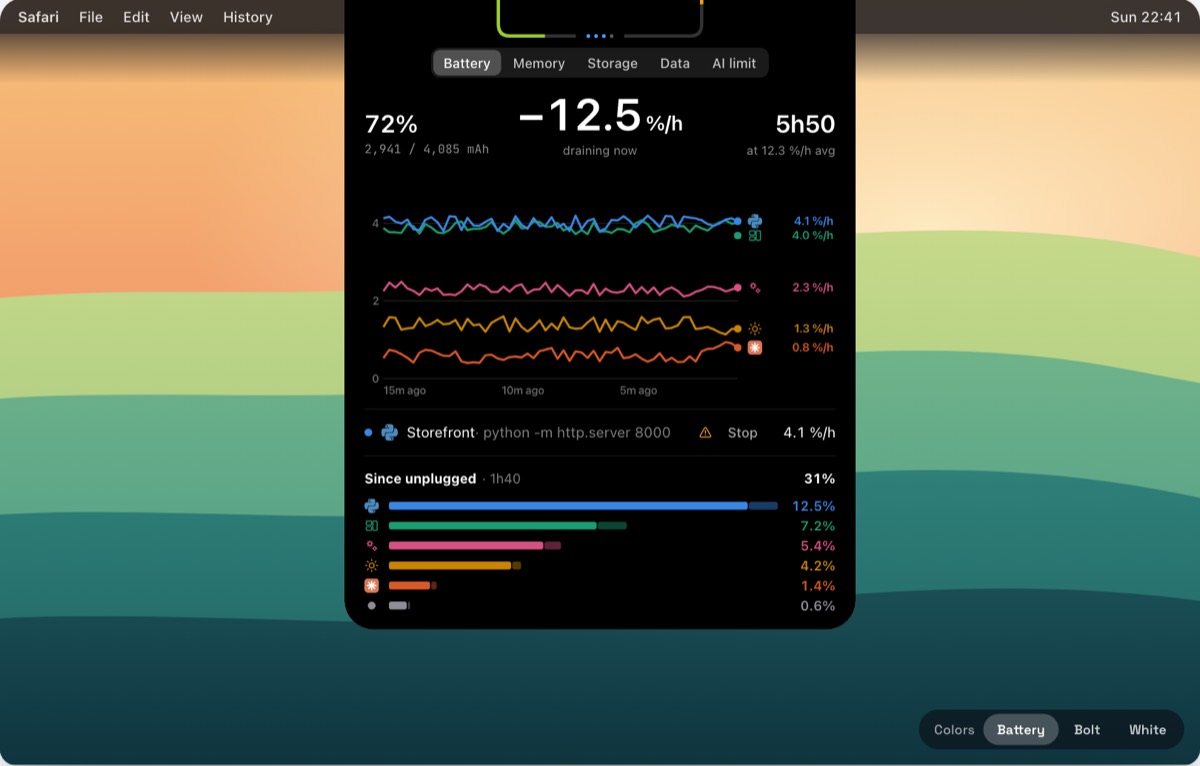The width and height of the screenshot is (1200, 766).
Task: Click the 5h50 remaining time
Action: [x=805, y=125]
